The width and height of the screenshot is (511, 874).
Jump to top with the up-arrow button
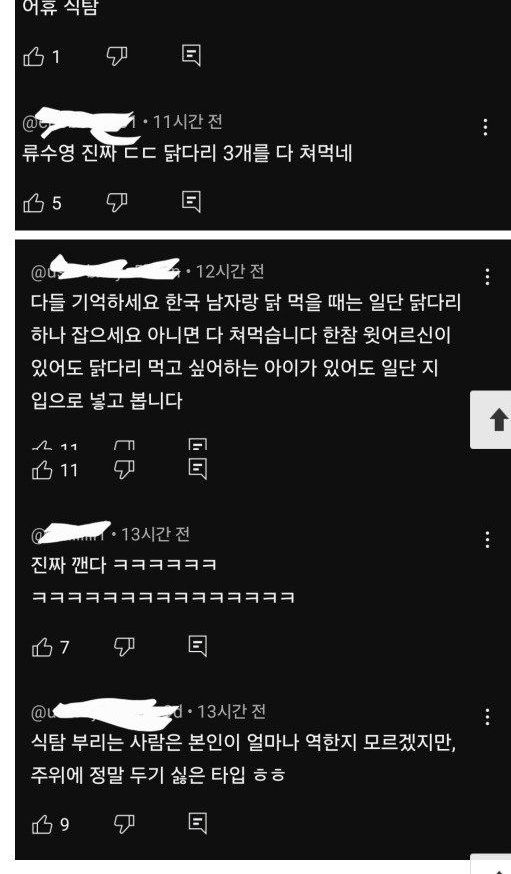pyautogui.click(x=491, y=420)
